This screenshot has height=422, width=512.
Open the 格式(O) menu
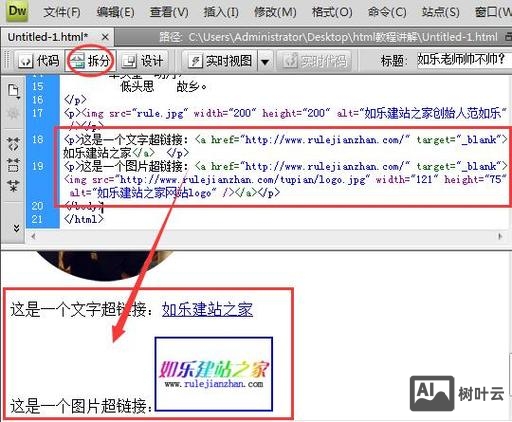pyautogui.click(x=332, y=12)
